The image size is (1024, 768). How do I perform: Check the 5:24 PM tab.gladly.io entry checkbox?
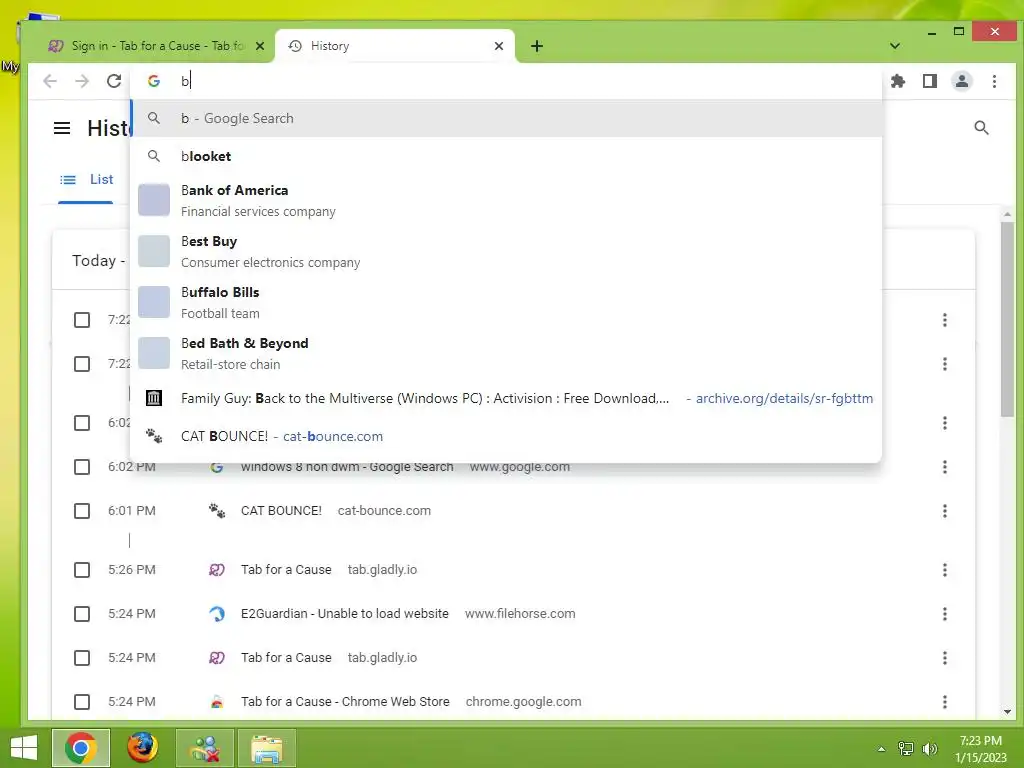coord(82,658)
